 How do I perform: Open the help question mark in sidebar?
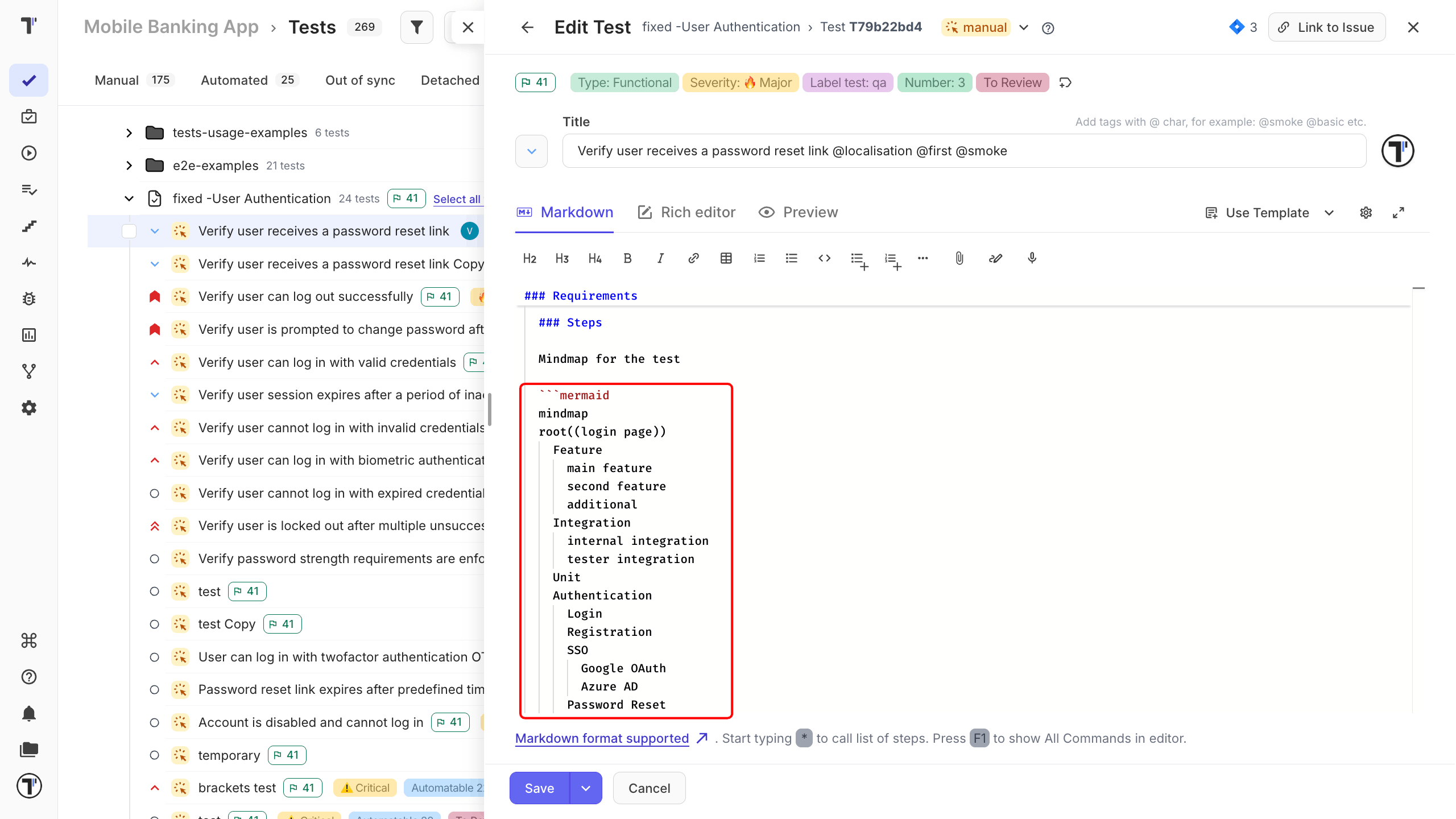[28, 677]
